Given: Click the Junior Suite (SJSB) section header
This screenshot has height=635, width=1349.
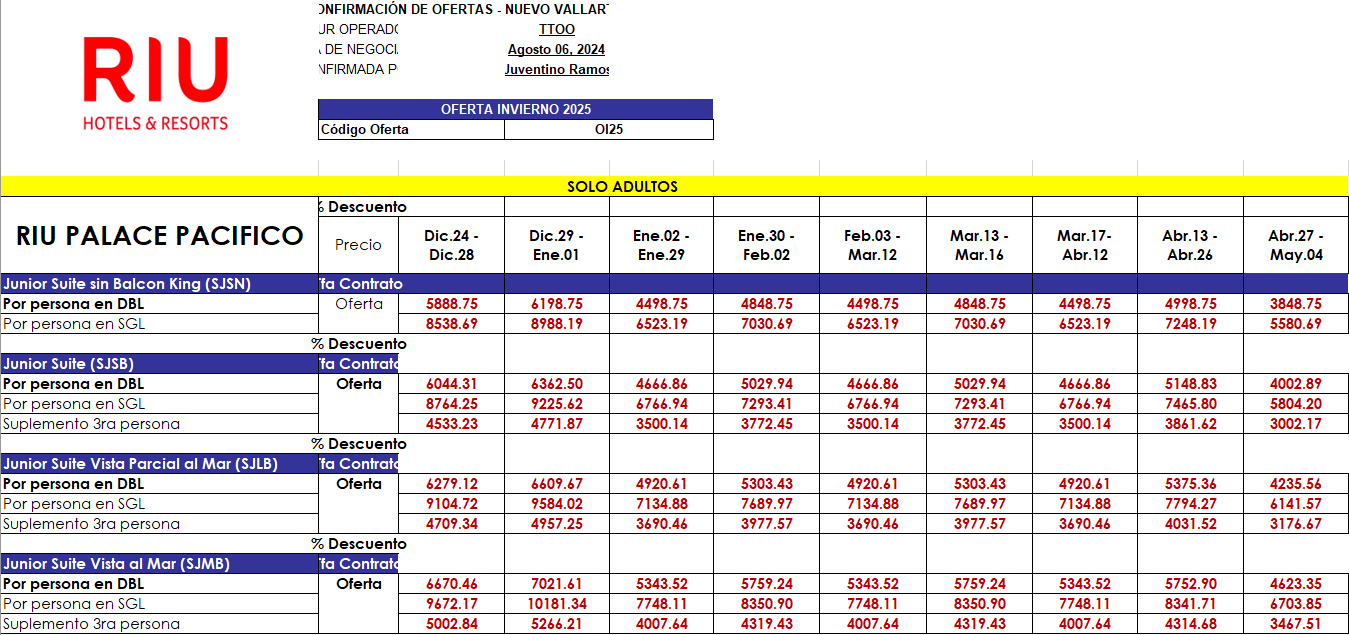Looking at the screenshot, I should pyautogui.click(x=159, y=364).
